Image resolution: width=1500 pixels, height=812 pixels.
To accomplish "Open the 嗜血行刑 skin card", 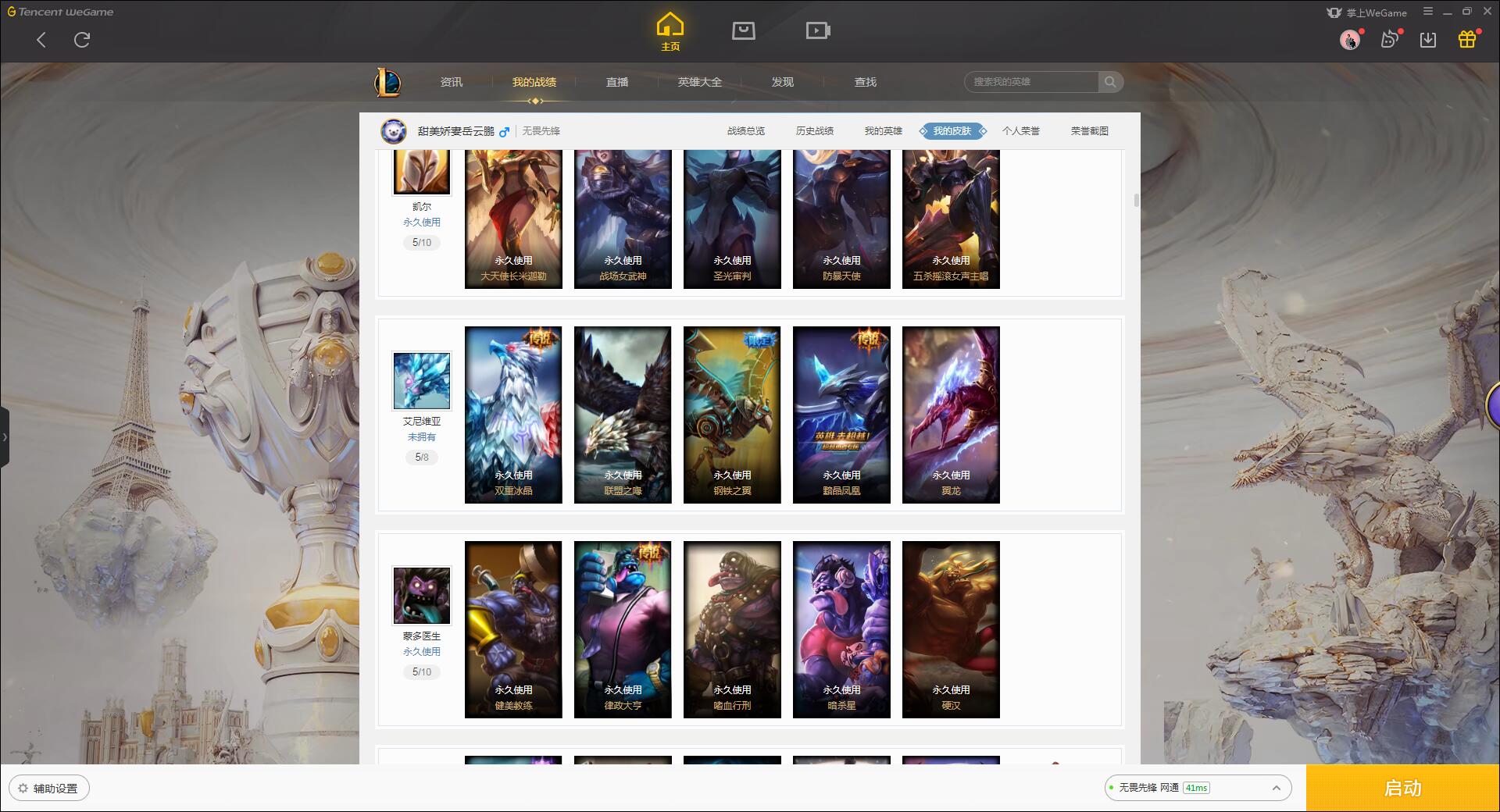I will [732, 629].
